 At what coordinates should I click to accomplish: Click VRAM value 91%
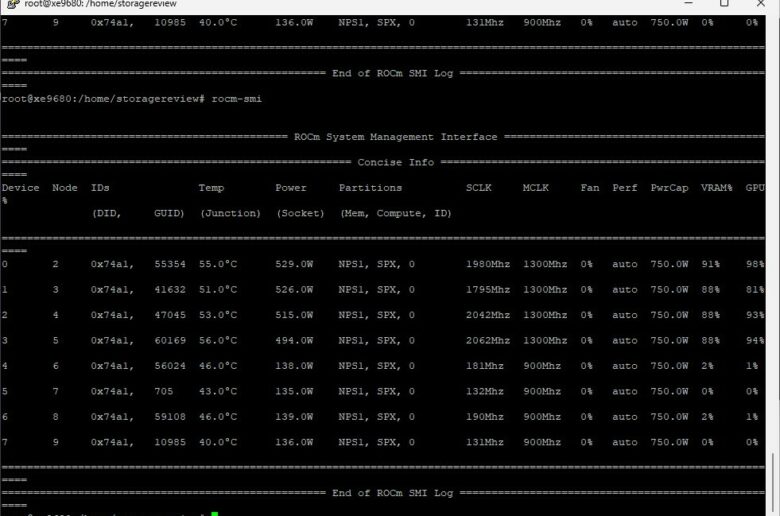(x=710, y=264)
